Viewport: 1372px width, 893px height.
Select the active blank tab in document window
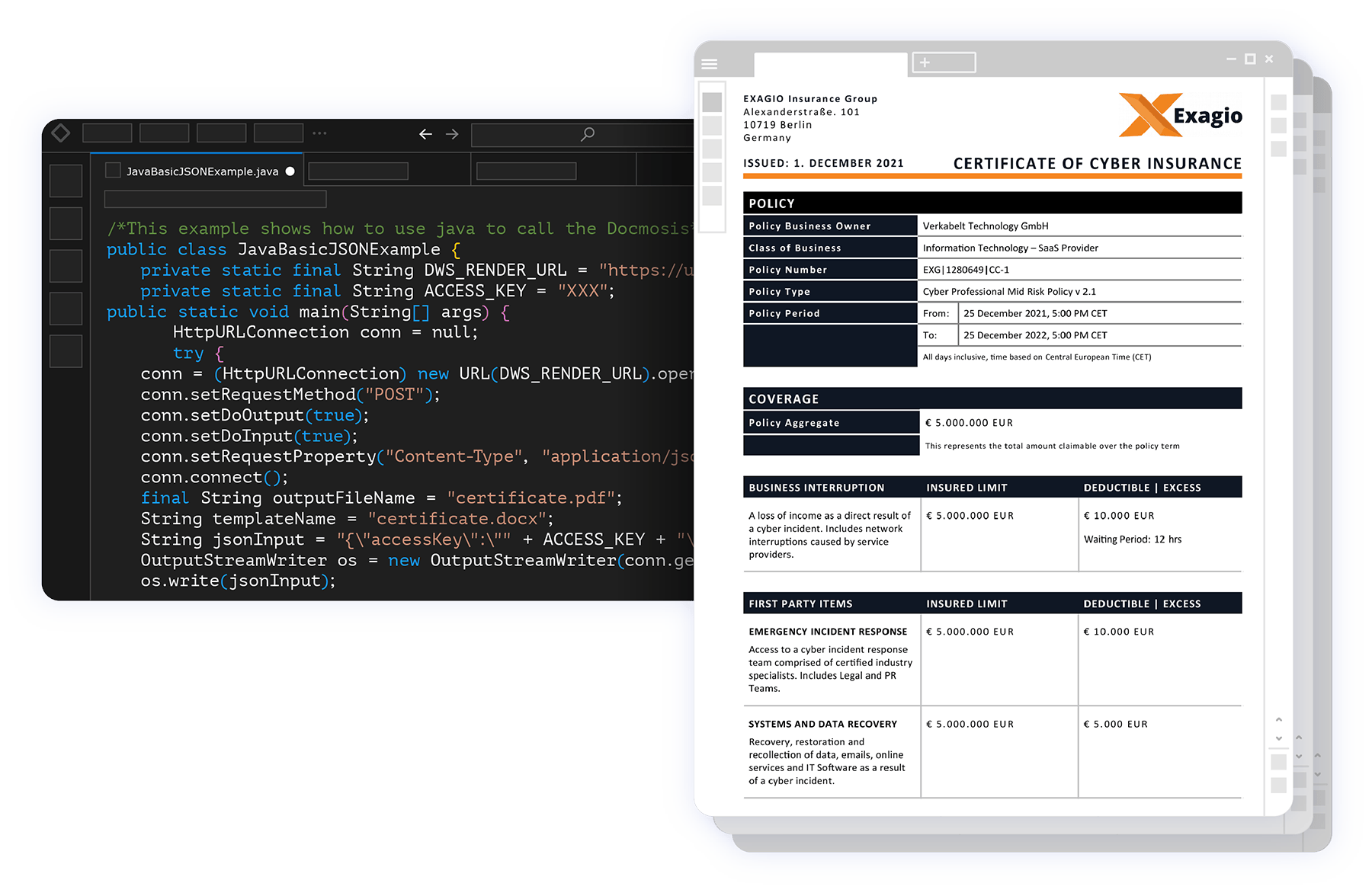(x=831, y=64)
